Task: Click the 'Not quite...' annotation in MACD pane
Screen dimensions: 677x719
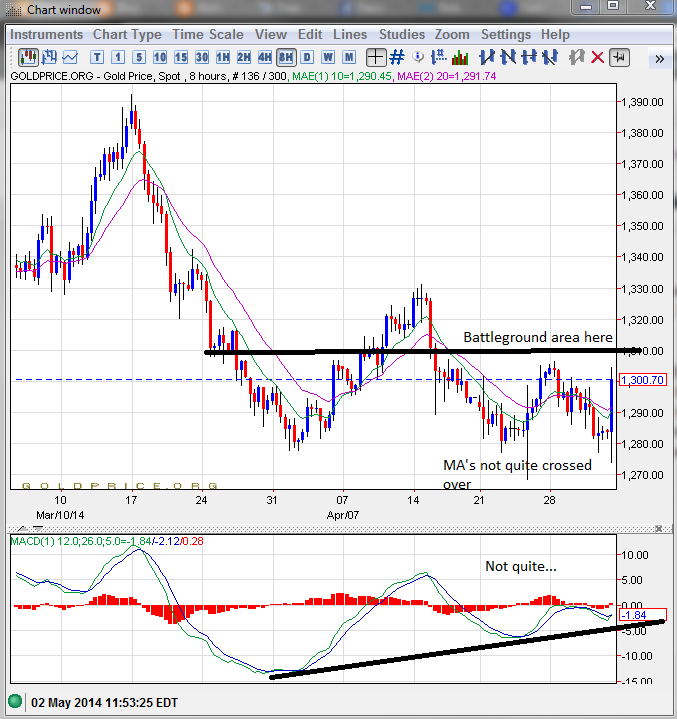Action: (521, 566)
